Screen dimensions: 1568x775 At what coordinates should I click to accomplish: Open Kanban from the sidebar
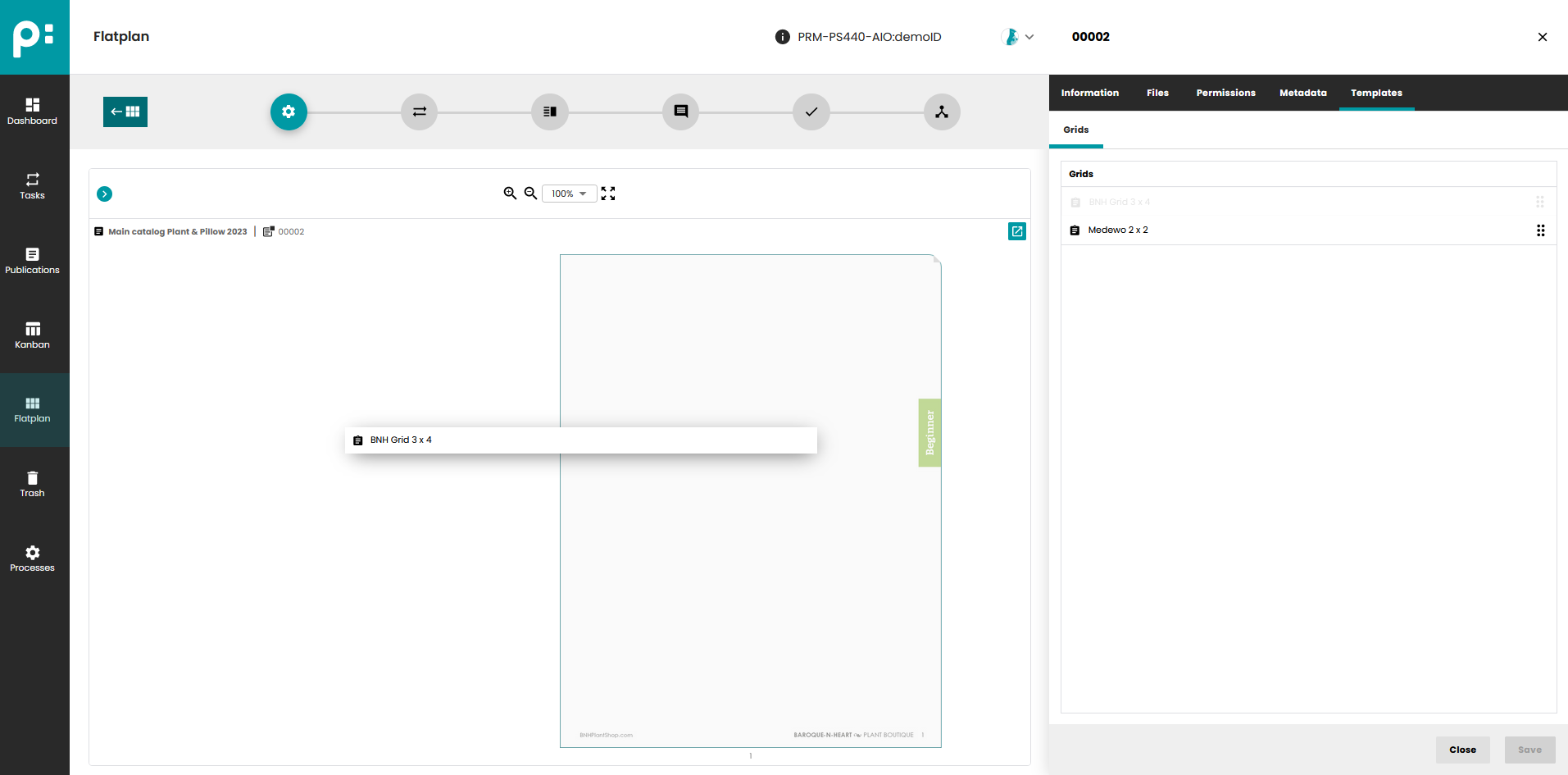point(33,335)
